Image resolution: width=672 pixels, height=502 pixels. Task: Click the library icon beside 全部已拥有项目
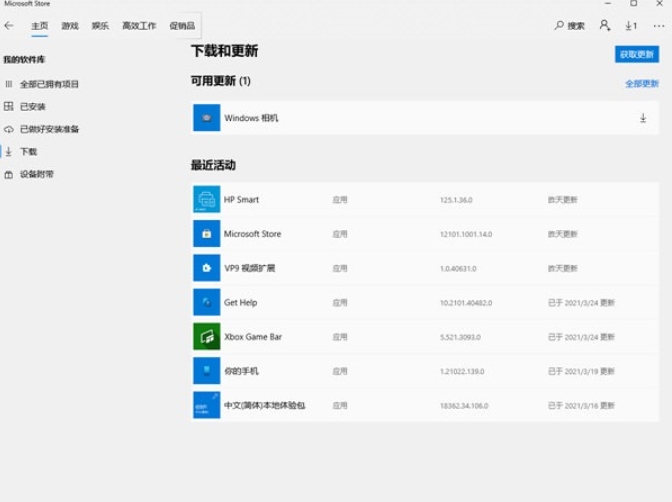[x=9, y=84]
